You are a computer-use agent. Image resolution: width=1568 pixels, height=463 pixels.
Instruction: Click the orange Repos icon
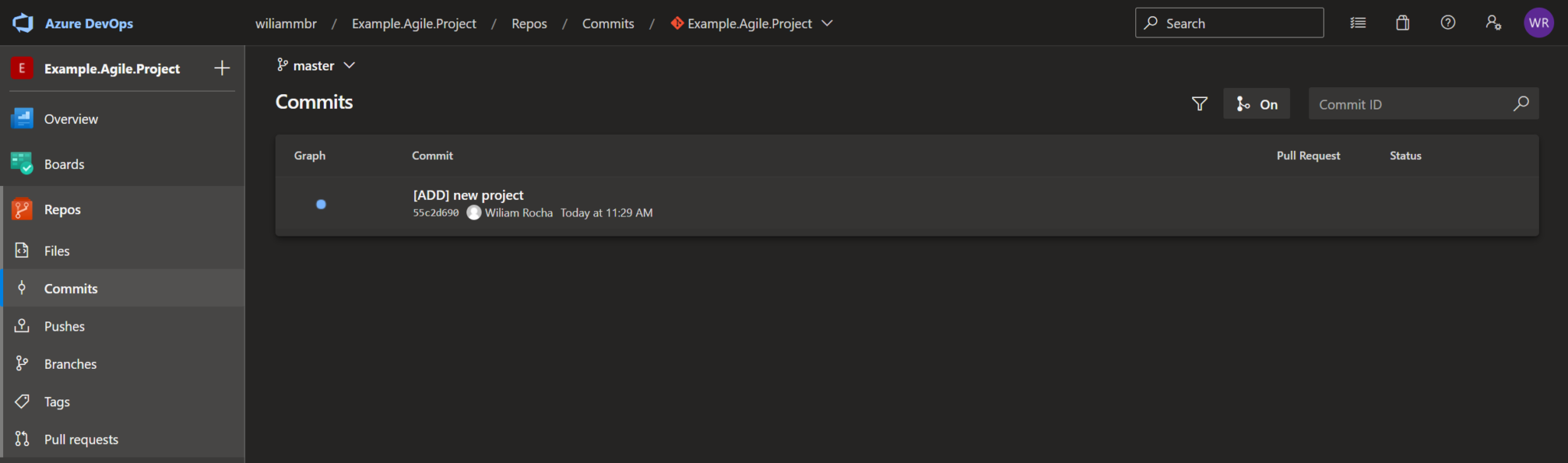click(x=21, y=209)
